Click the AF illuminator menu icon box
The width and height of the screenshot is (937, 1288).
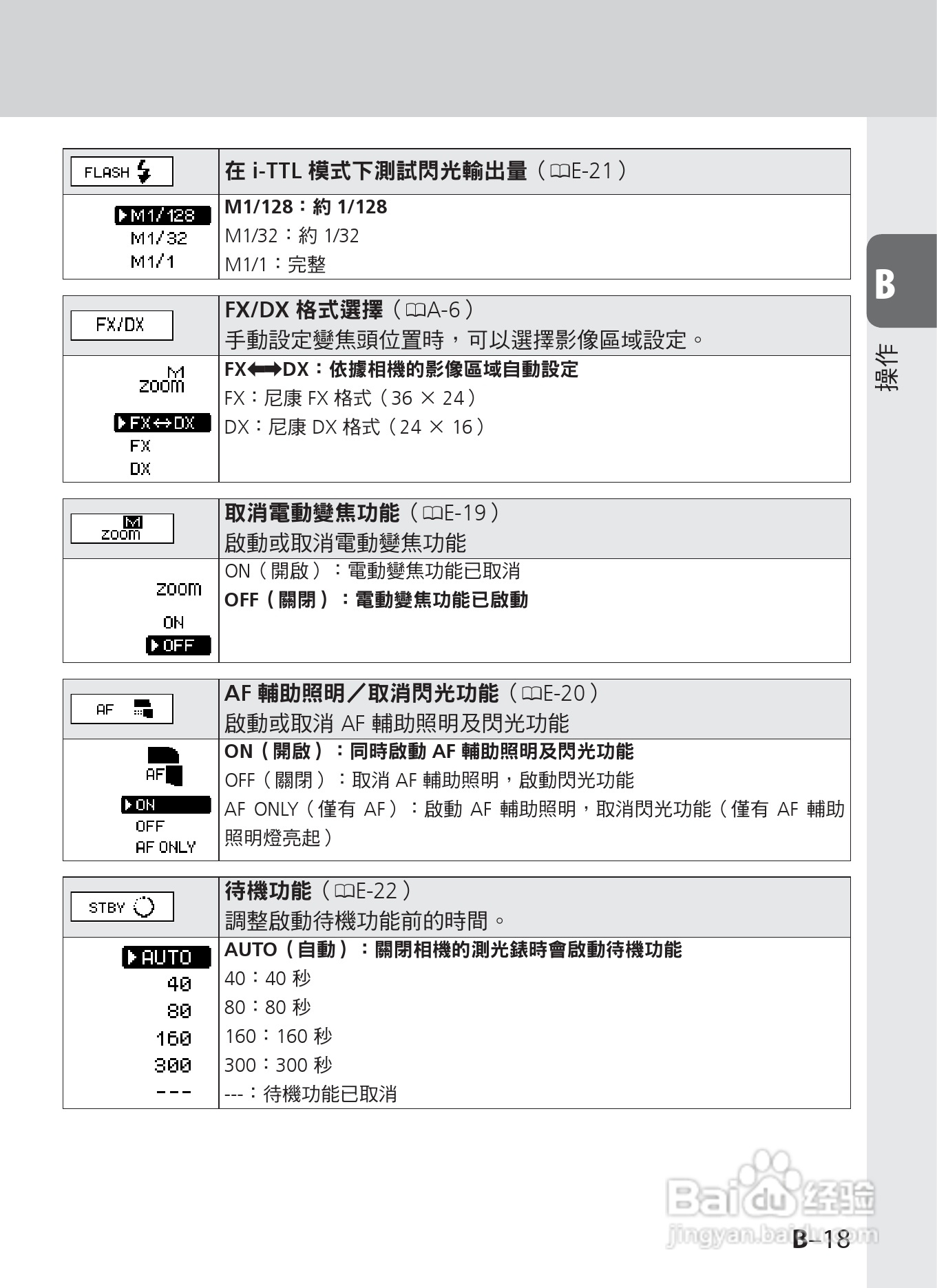click(x=122, y=709)
